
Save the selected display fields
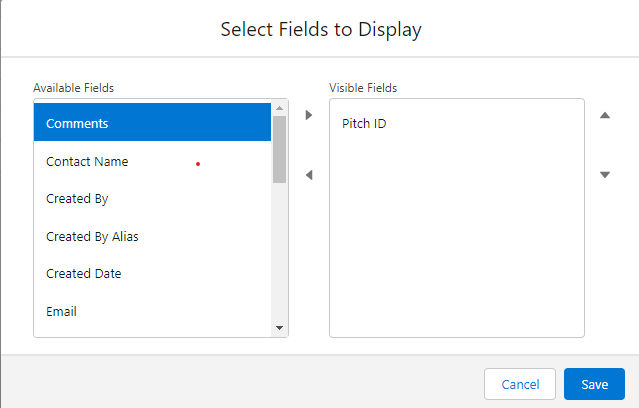click(x=594, y=384)
